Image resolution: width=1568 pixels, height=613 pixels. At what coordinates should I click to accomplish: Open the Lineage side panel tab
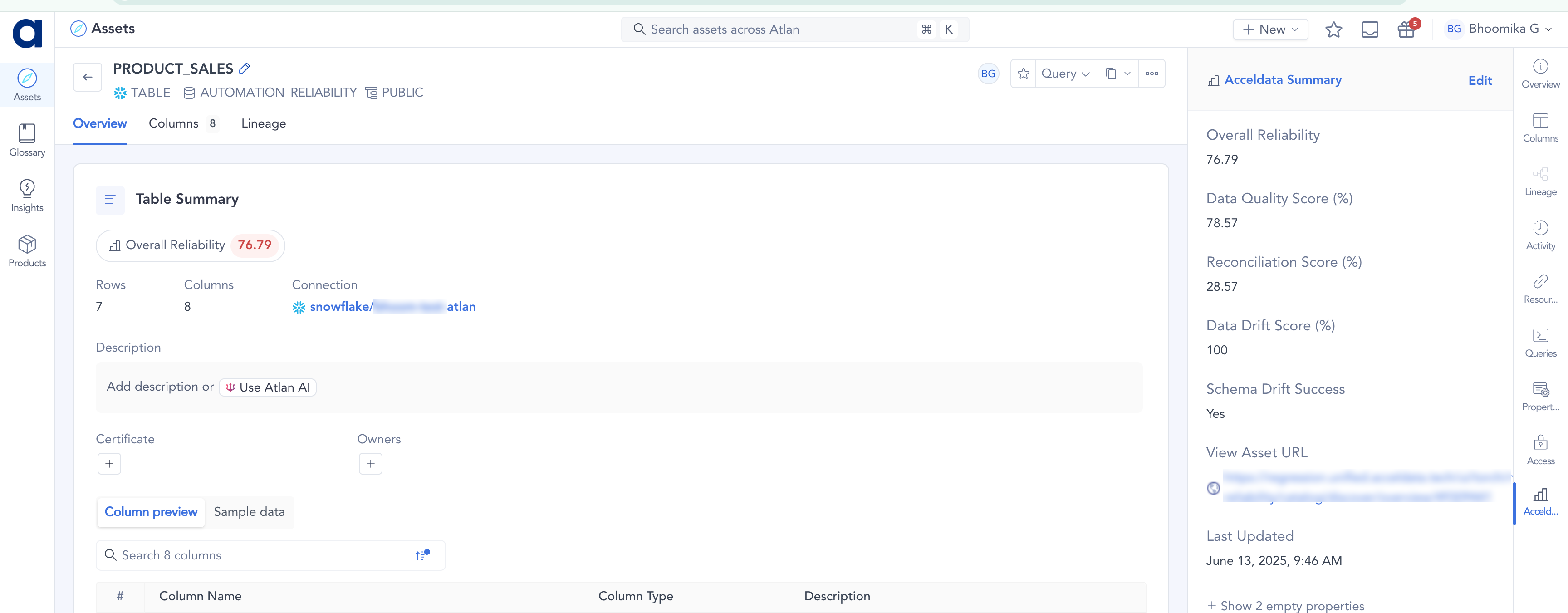pyautogui.click(x=1541, y=181)
